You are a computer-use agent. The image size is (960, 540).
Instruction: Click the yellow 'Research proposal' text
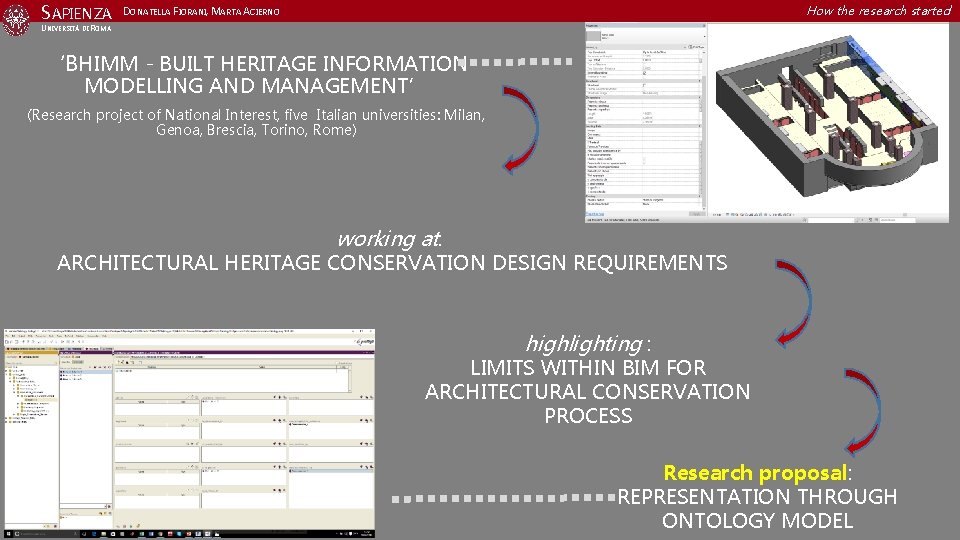pyautogui.click(x=756, y=473)
